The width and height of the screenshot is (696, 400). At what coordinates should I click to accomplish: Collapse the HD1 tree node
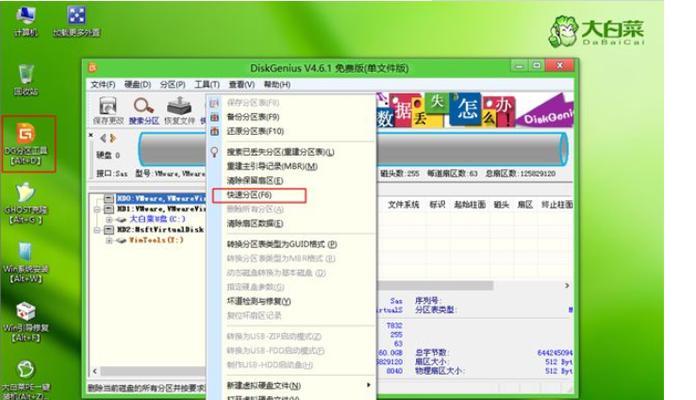click(x=97, y=209)
